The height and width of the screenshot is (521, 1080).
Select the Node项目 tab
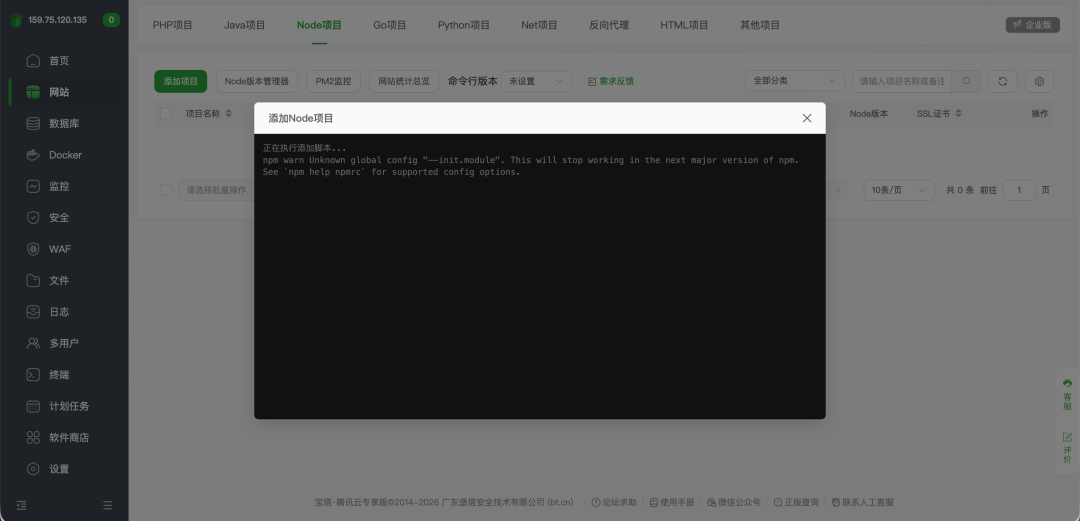coord(319,25)
